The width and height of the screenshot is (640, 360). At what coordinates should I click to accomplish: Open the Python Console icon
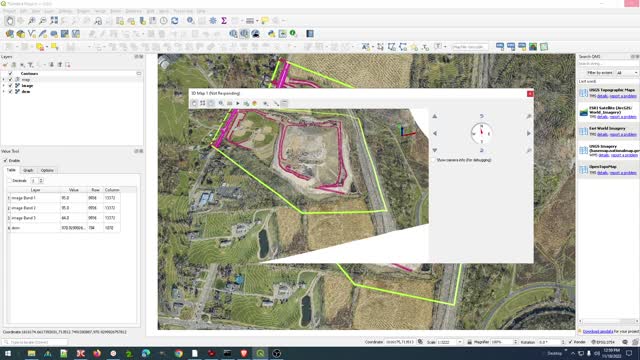[x=271, y=34]
